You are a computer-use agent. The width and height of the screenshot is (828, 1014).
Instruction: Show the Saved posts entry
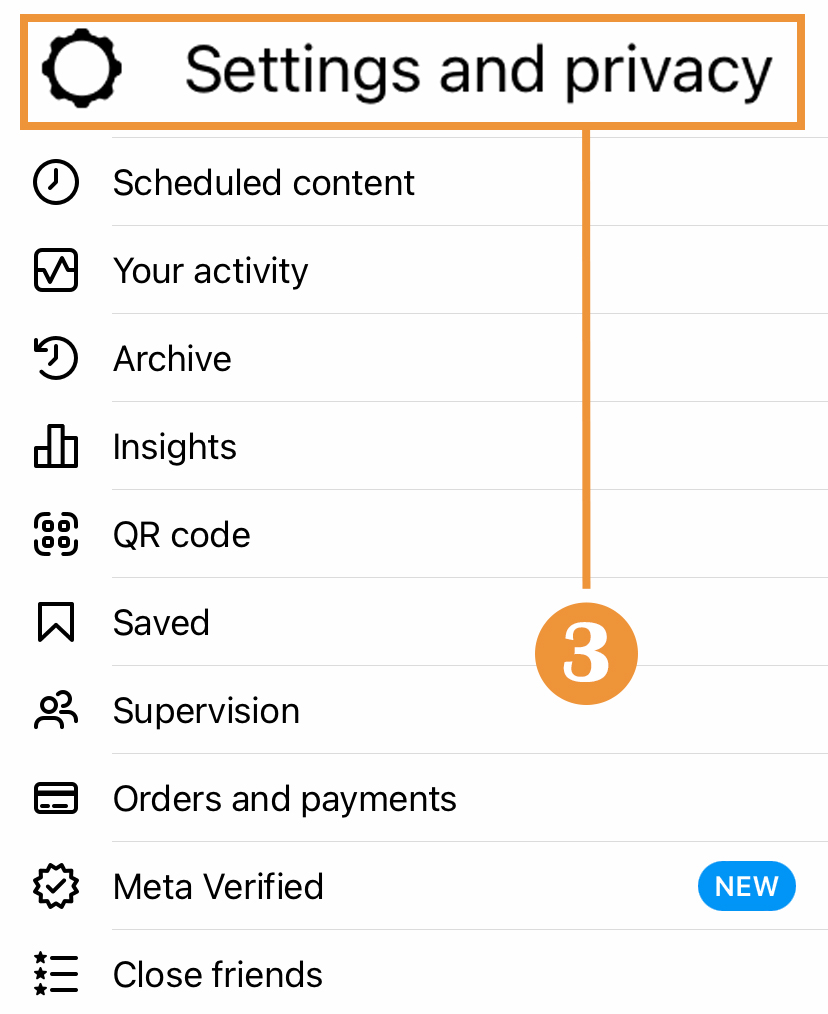click(x=161, y=623)
